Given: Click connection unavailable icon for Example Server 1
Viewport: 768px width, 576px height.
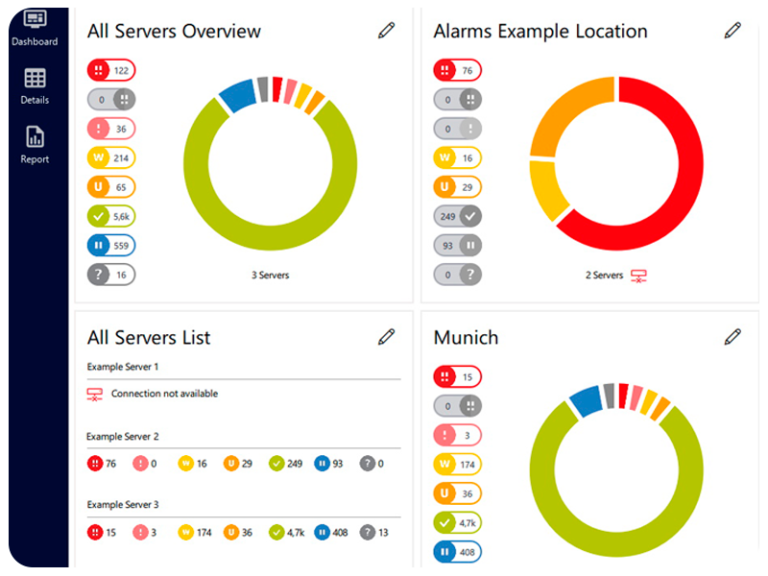Looking at the screenshot, I should (95, 394).
